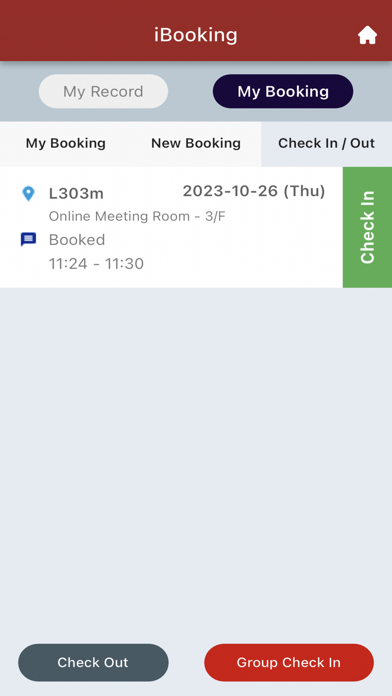Tap the Check Out button
The width and height of the screenshot is (392, 696).
click(x=93, y=662)
